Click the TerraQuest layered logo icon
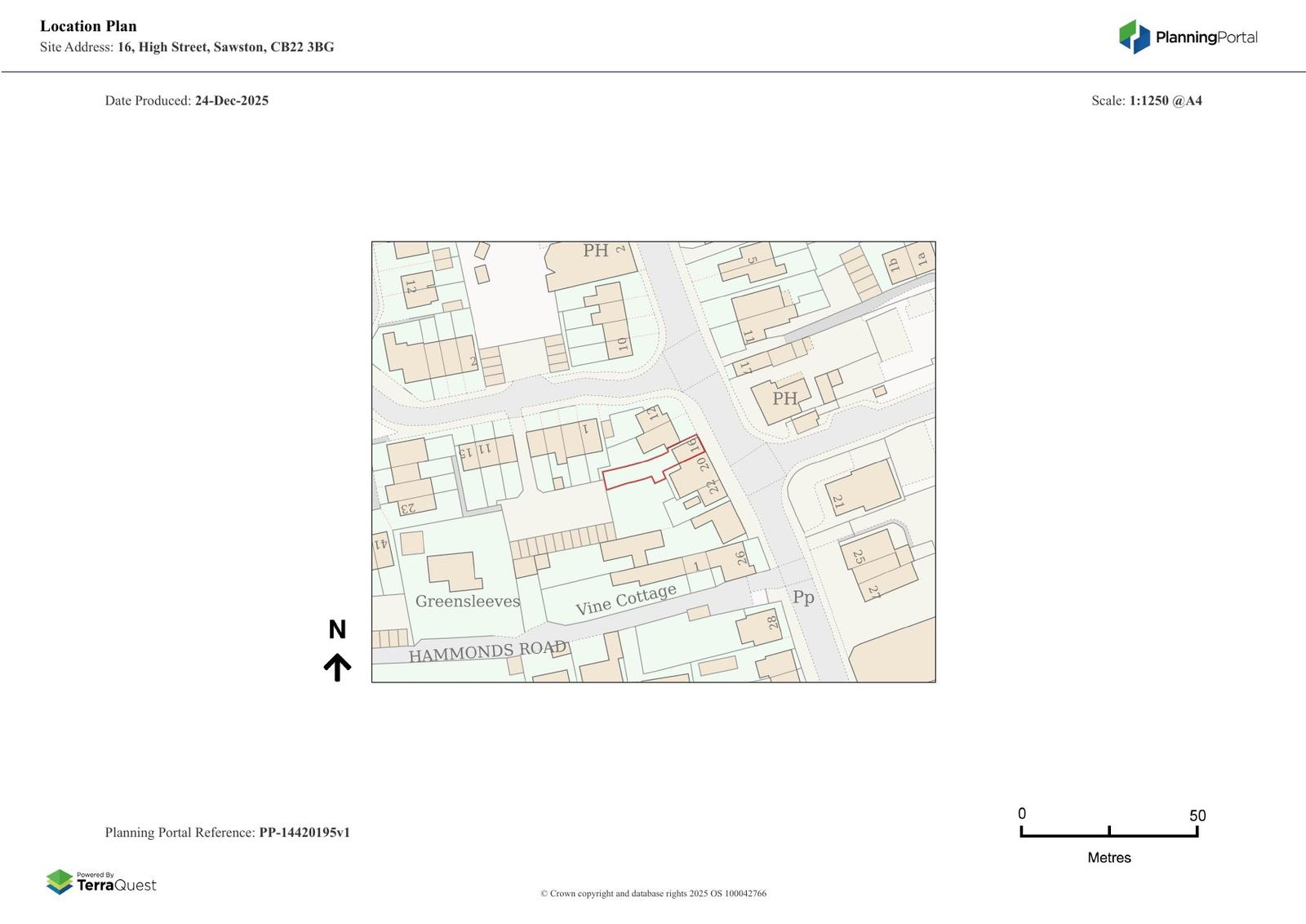Image resolution: width=1306 pixels, height=924 pixels. (60, 882)
